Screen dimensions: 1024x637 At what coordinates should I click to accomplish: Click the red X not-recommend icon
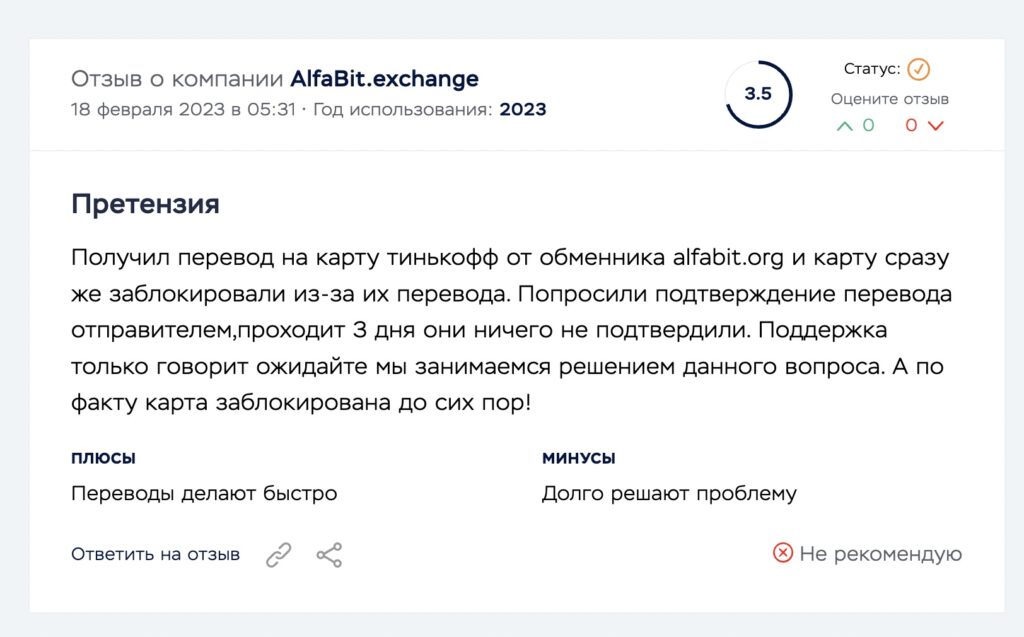782,553
